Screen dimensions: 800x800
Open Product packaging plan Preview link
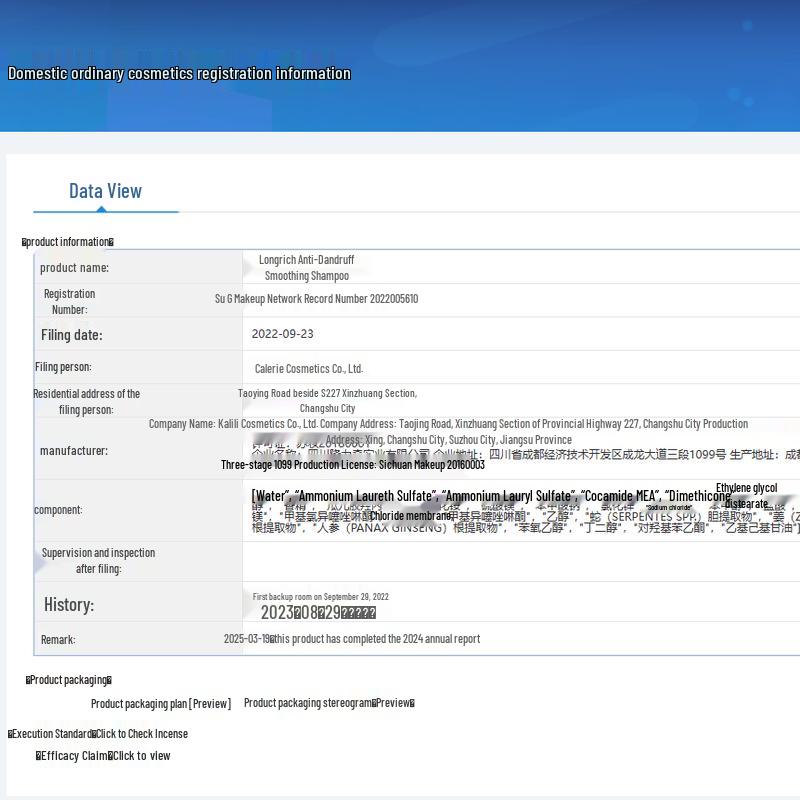[x=161, y=704]
